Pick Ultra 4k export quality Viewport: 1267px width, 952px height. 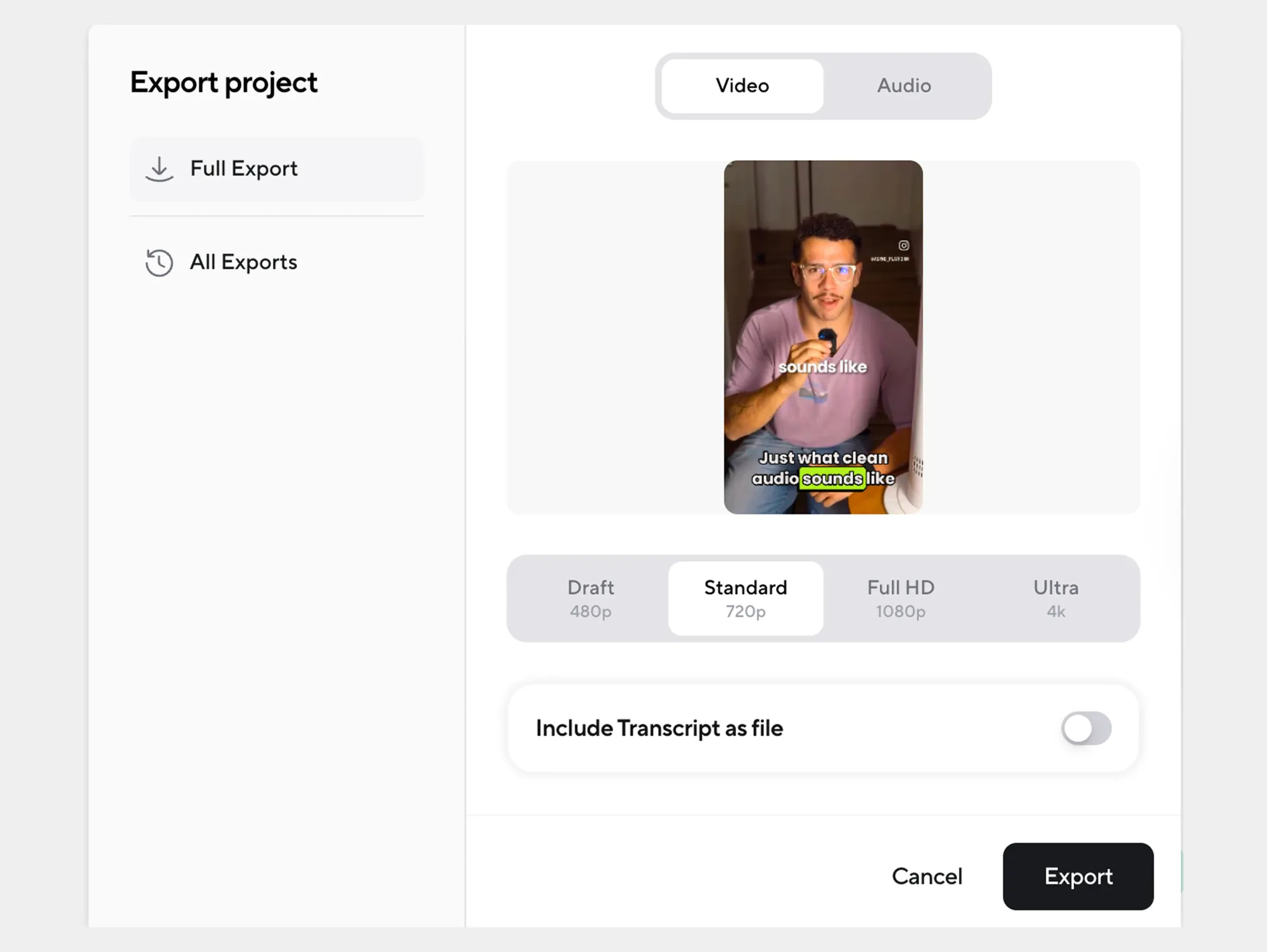[x=1055, y=599]
